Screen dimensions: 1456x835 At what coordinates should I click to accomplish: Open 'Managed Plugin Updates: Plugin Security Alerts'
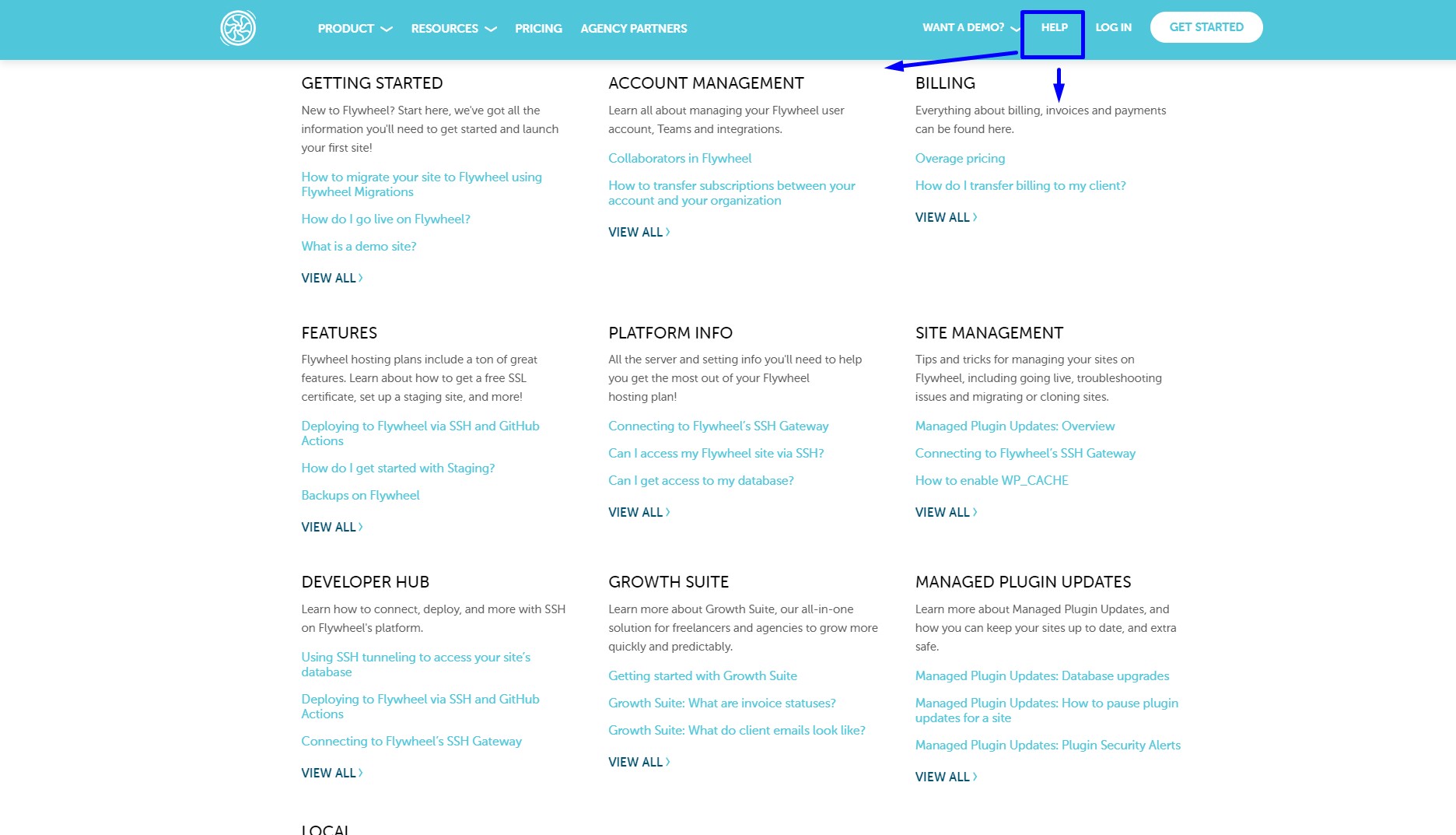pos(1048,746)
